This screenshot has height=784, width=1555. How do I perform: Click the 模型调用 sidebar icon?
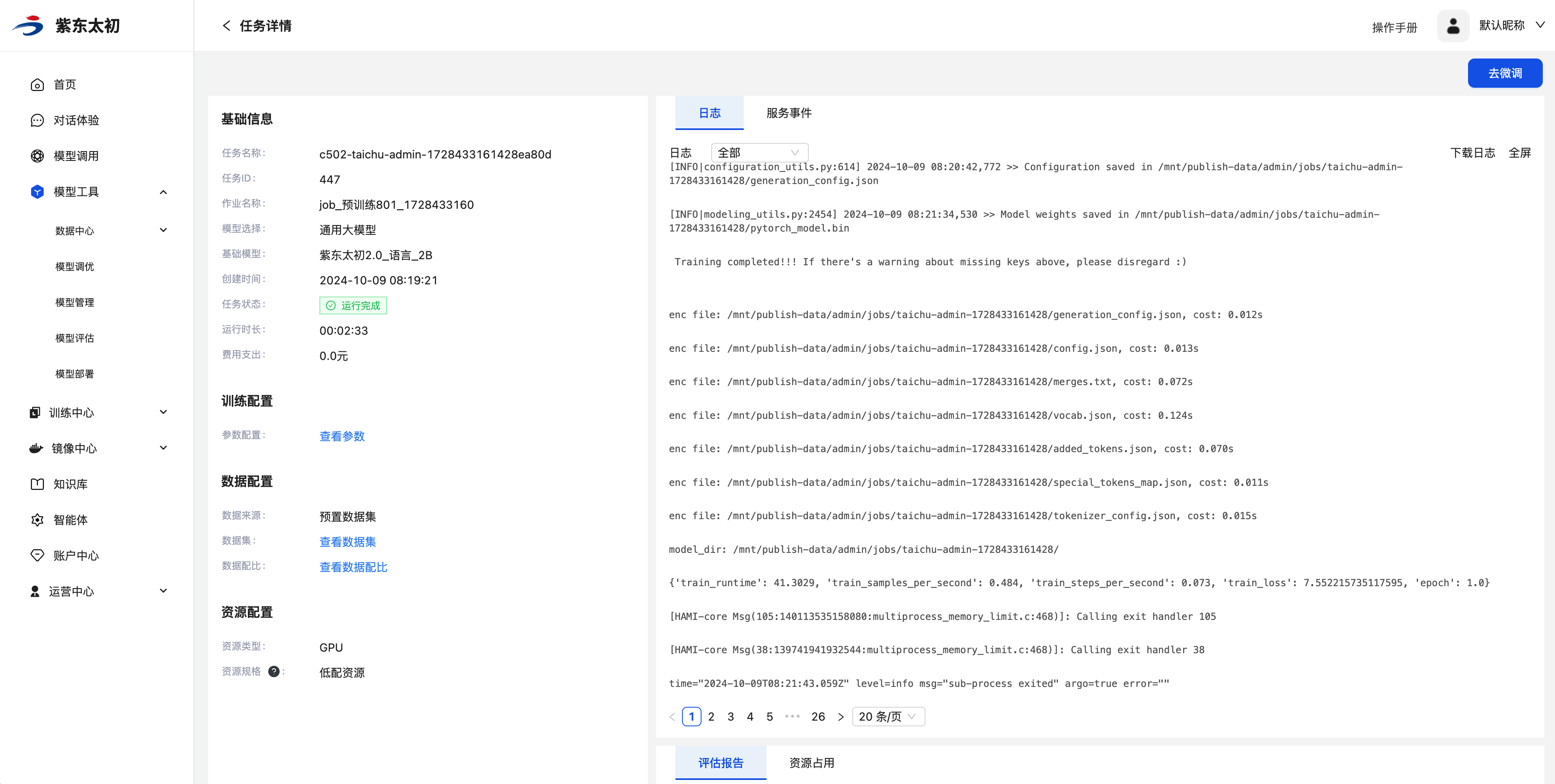point(37,156)
